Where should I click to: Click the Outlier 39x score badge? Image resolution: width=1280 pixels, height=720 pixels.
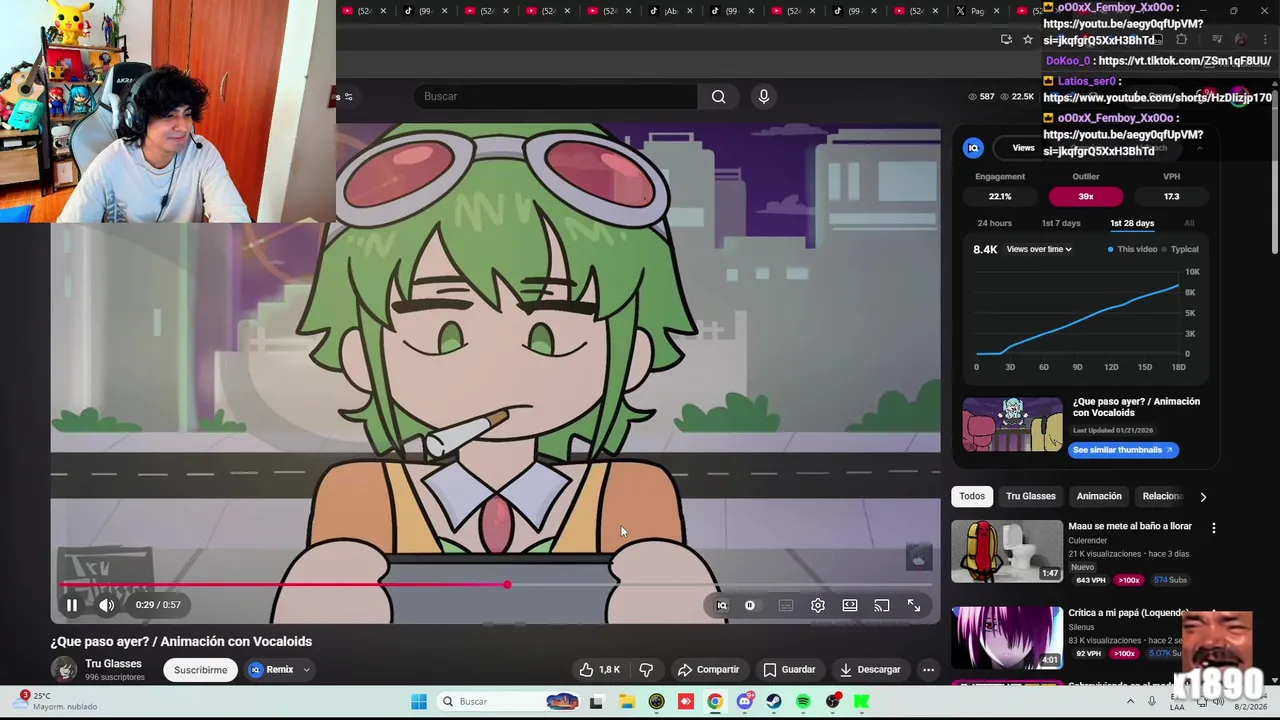click(1085, 196)
